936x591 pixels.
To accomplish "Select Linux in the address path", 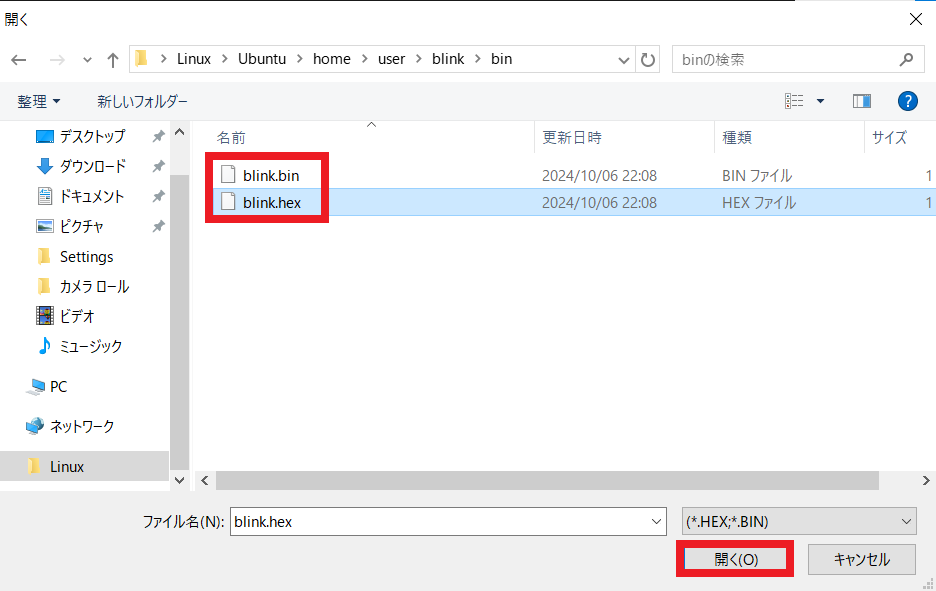I will pyautogui.click(x=194, y=59).
